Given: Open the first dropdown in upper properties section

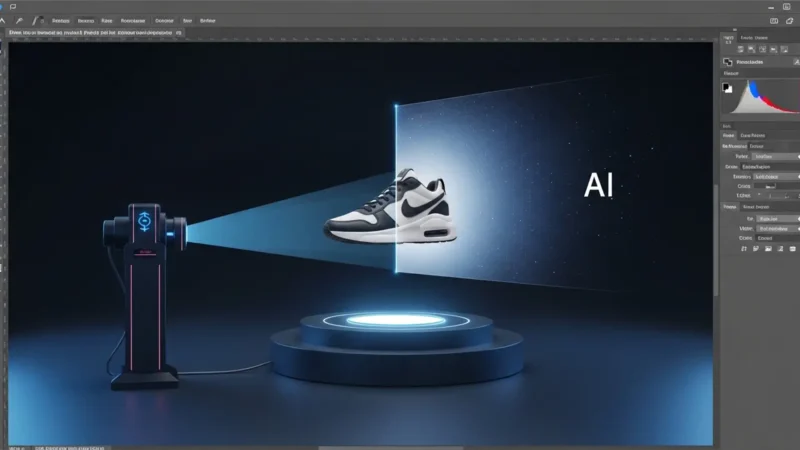Looking at the screenshot, I should point(776,157).
